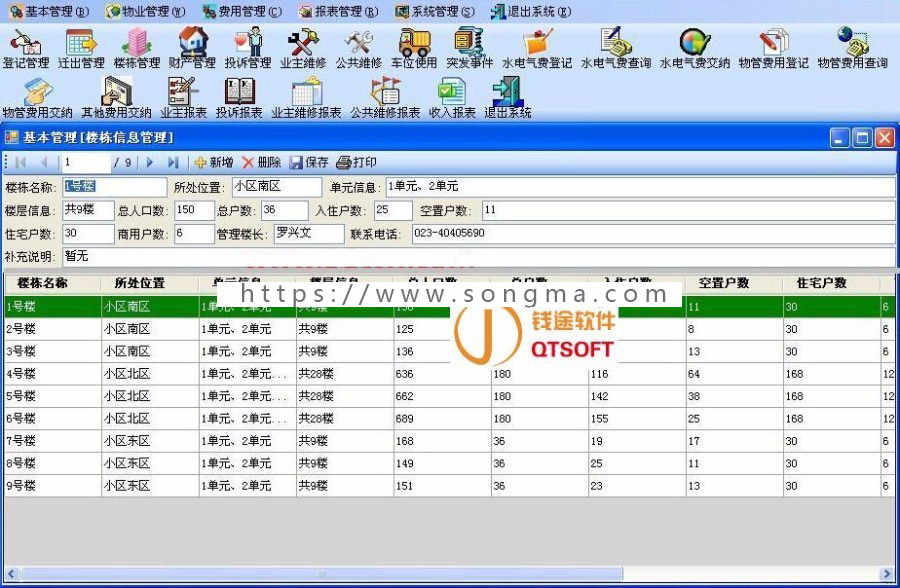Click the 楼层信息 field
Image resolution: width=900 pixels, height=588 pixels.
[x=88, y=210]
